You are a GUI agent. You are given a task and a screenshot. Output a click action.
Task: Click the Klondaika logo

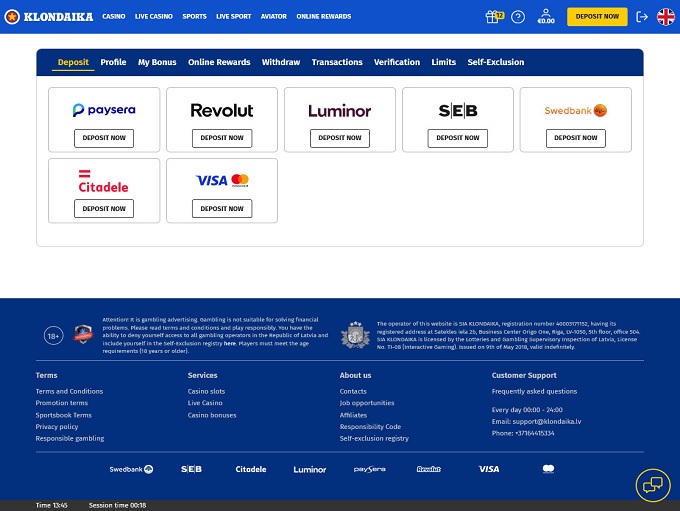(48, 16)
